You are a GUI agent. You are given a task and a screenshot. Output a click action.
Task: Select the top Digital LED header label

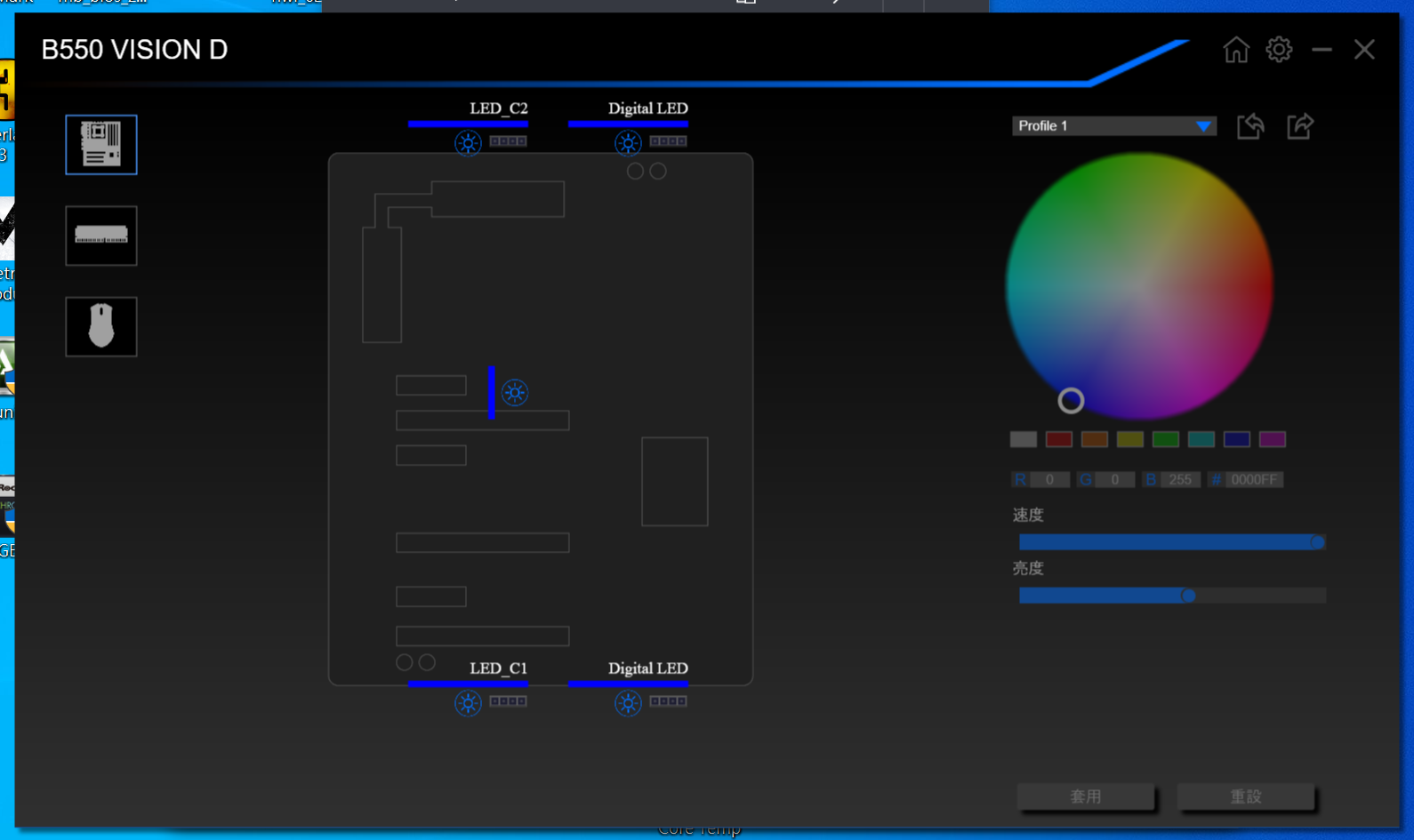click(x=648, y=108)
